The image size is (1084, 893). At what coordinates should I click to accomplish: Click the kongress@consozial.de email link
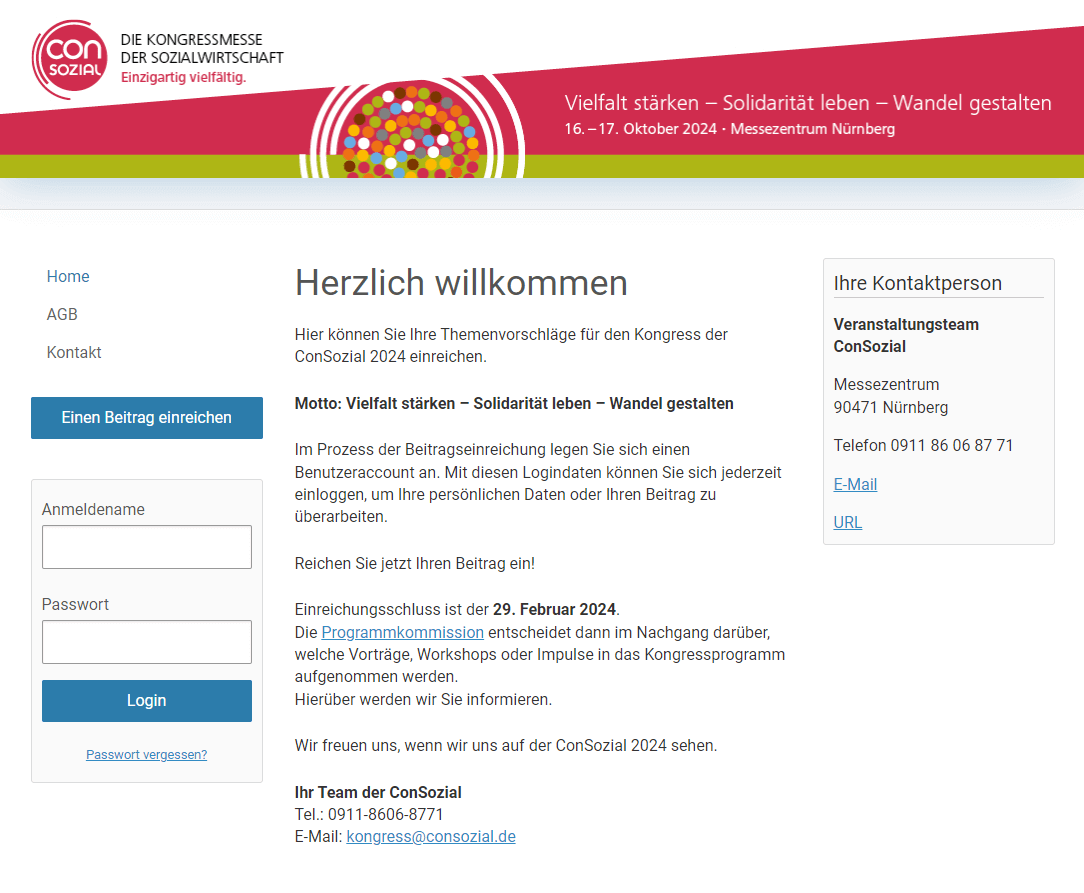pyautogui.click(x=431, y=836)
